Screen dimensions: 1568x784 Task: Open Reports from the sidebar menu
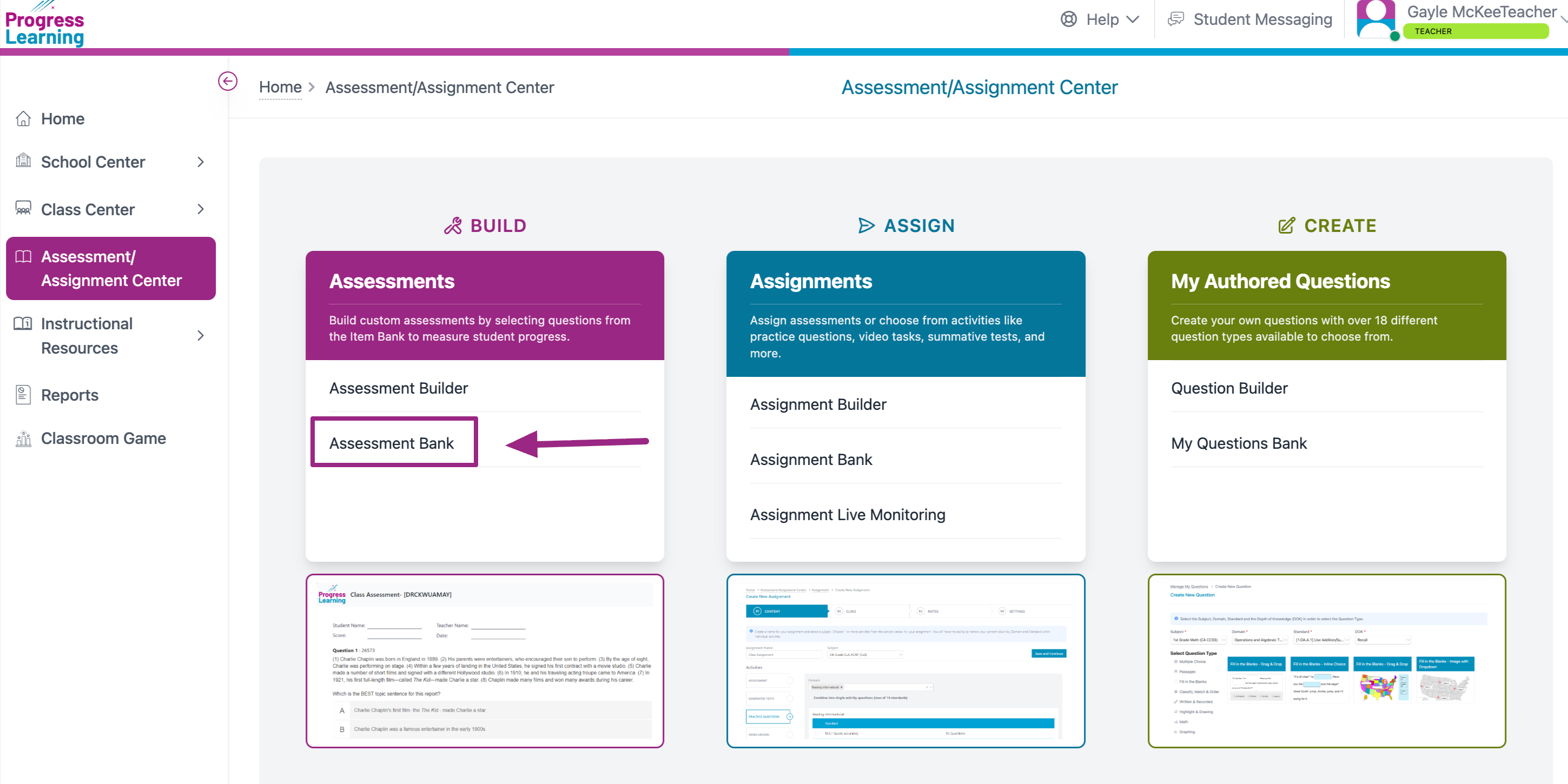click(69, 395)
